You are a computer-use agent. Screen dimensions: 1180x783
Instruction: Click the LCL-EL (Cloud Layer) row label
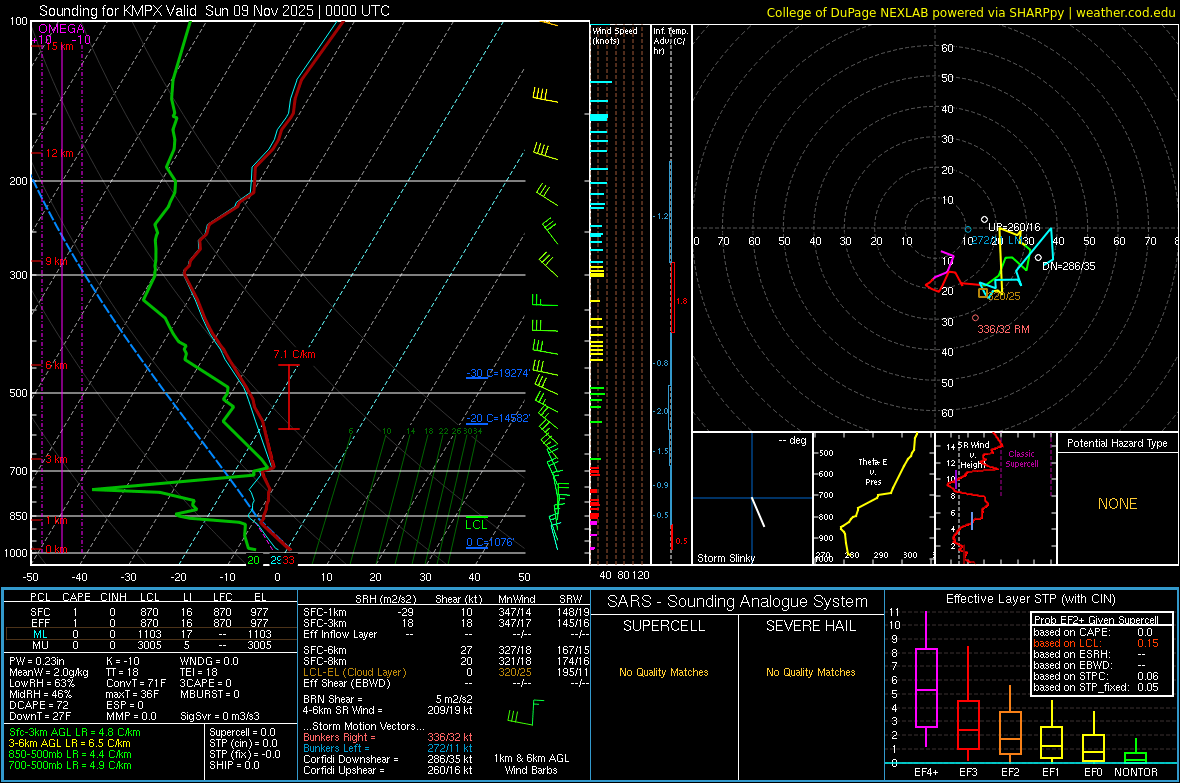[354, 672]
